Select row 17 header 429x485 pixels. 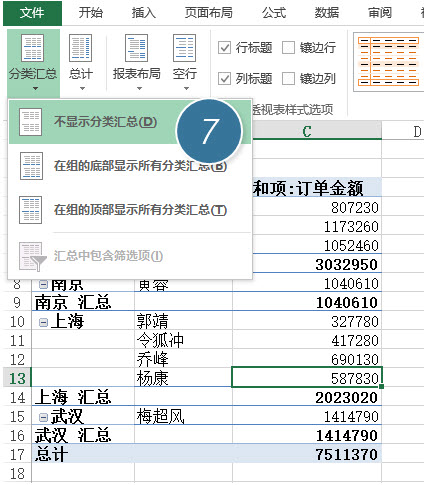17,455
